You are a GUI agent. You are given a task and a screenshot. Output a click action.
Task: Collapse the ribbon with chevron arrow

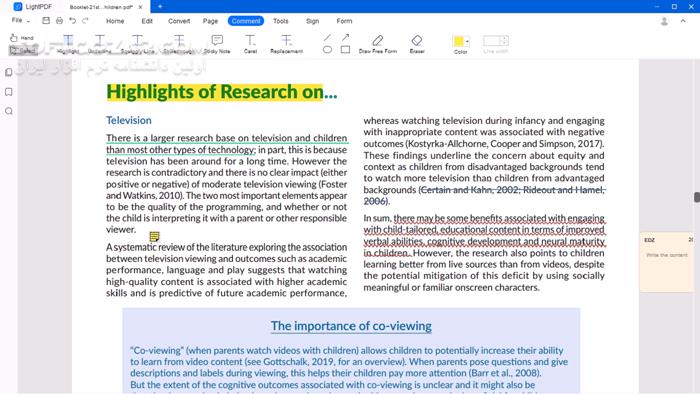683,21
